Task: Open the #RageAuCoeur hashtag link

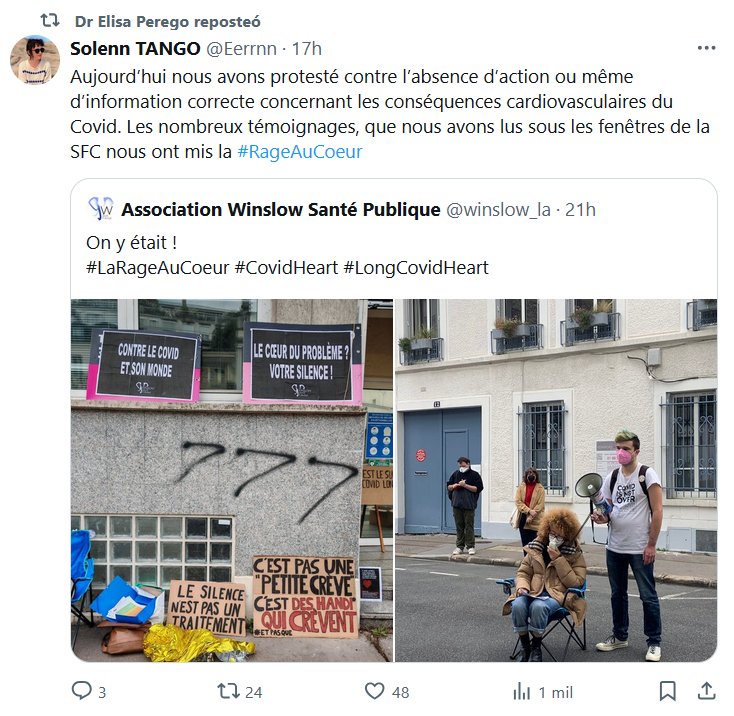Action: pos(300,152)
